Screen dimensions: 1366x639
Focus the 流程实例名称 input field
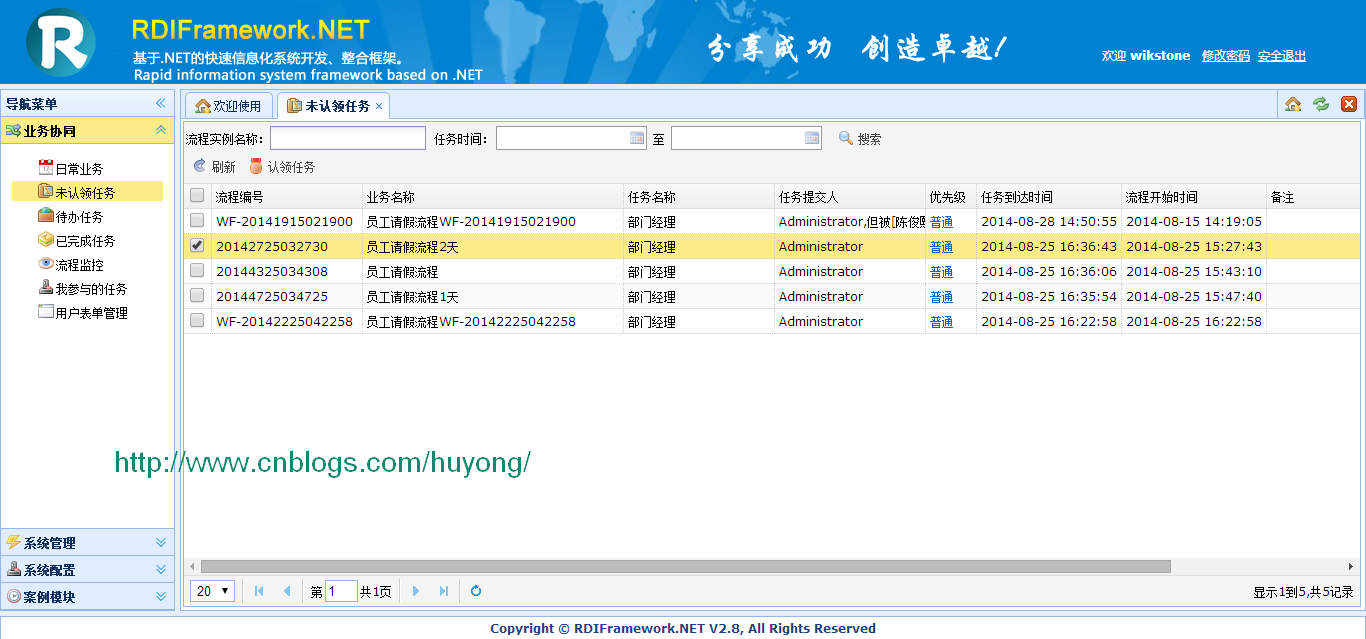pos(348,138)
